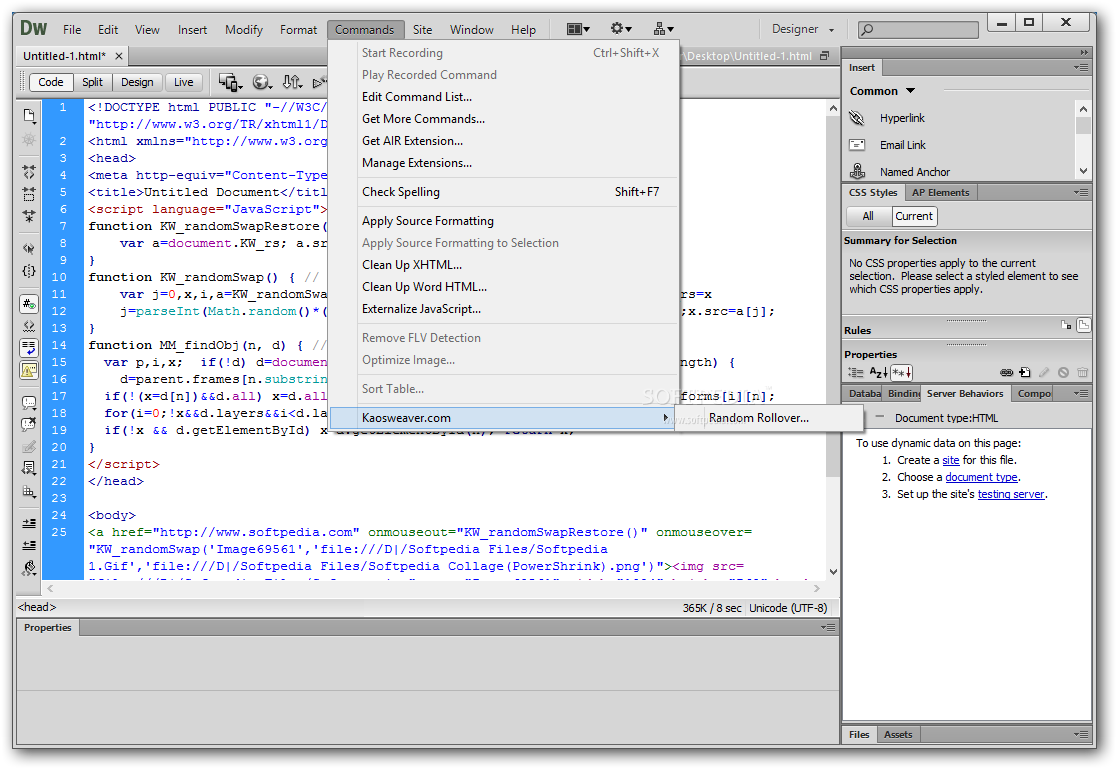Switch to Split view button
1117x769 pixels.
(x=92, y=82)
